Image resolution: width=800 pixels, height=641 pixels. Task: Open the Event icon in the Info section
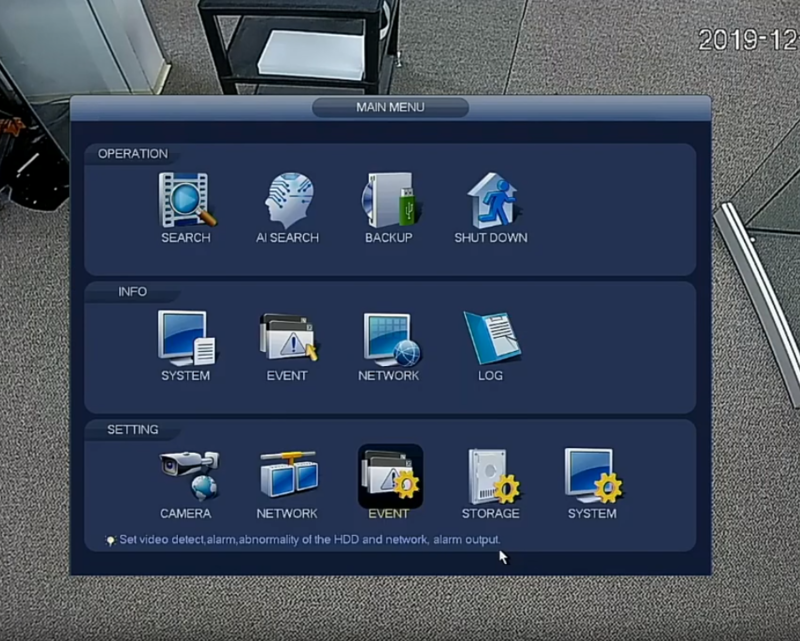click(288, 338)
